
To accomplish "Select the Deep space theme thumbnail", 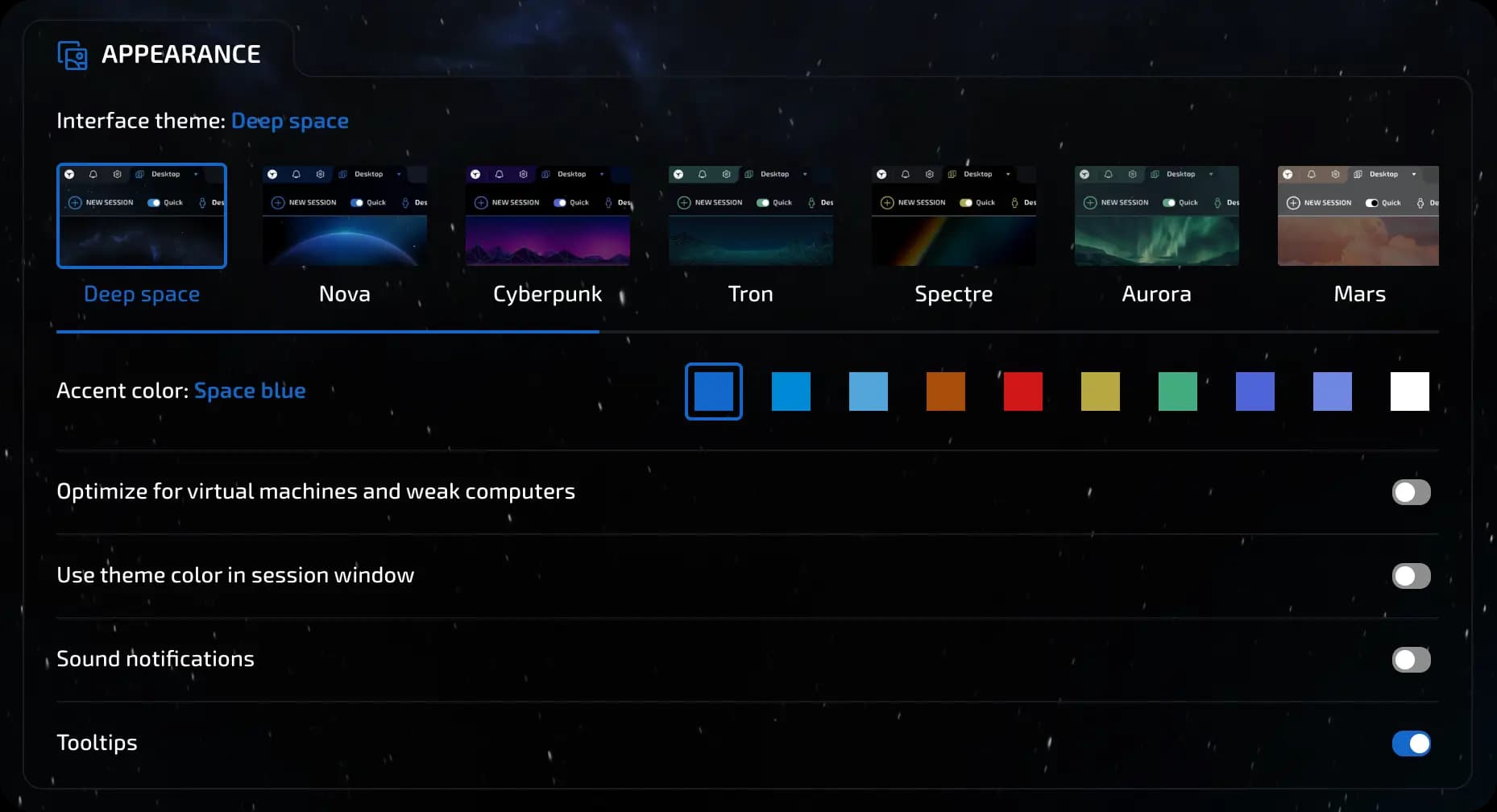I will coord(142,216).
